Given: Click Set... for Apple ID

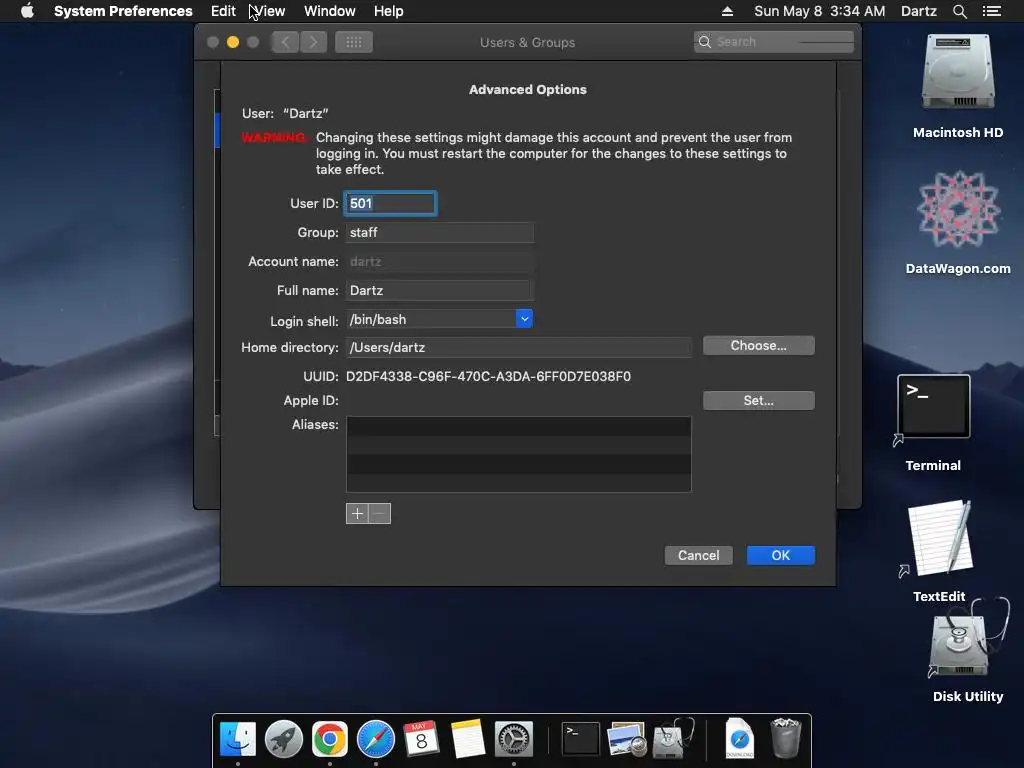Looking at the screenshot, I should (x=759, y=400).
